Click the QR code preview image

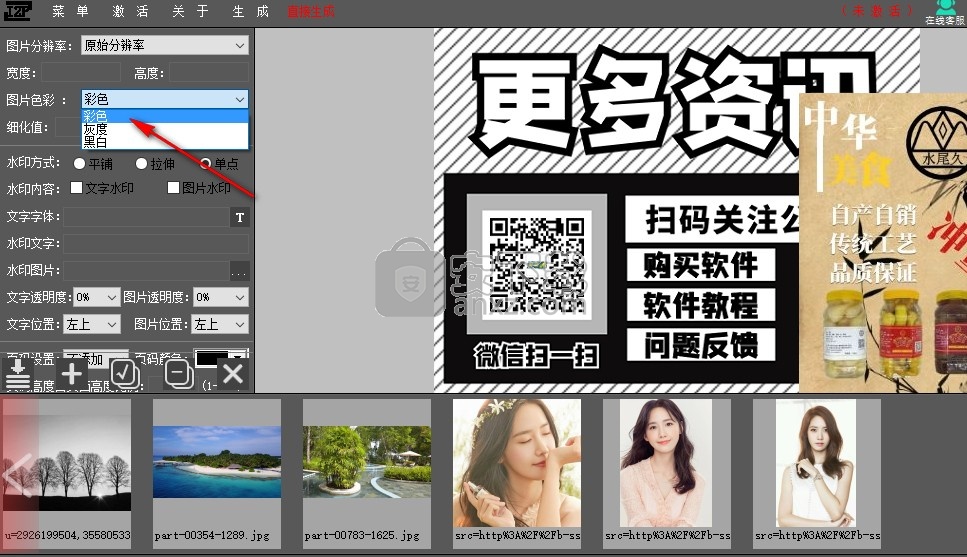click(x=537, y=265)
